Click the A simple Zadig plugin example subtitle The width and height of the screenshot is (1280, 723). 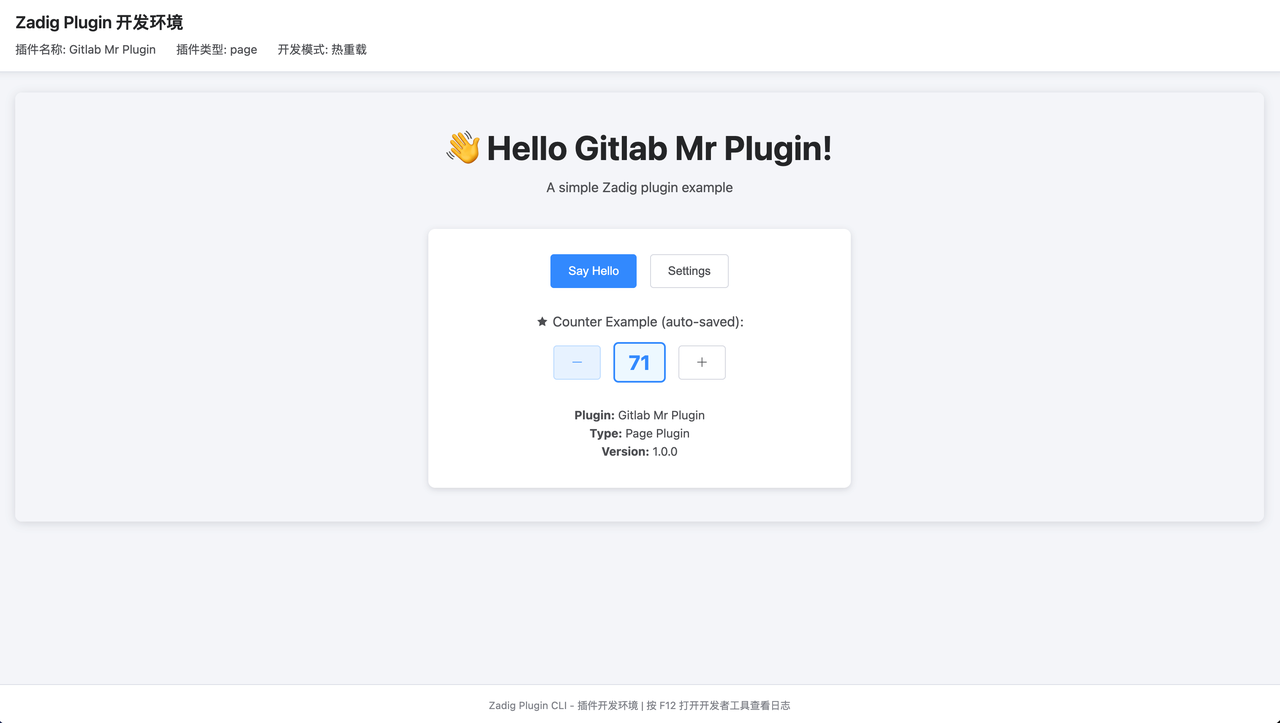[640, 187]
